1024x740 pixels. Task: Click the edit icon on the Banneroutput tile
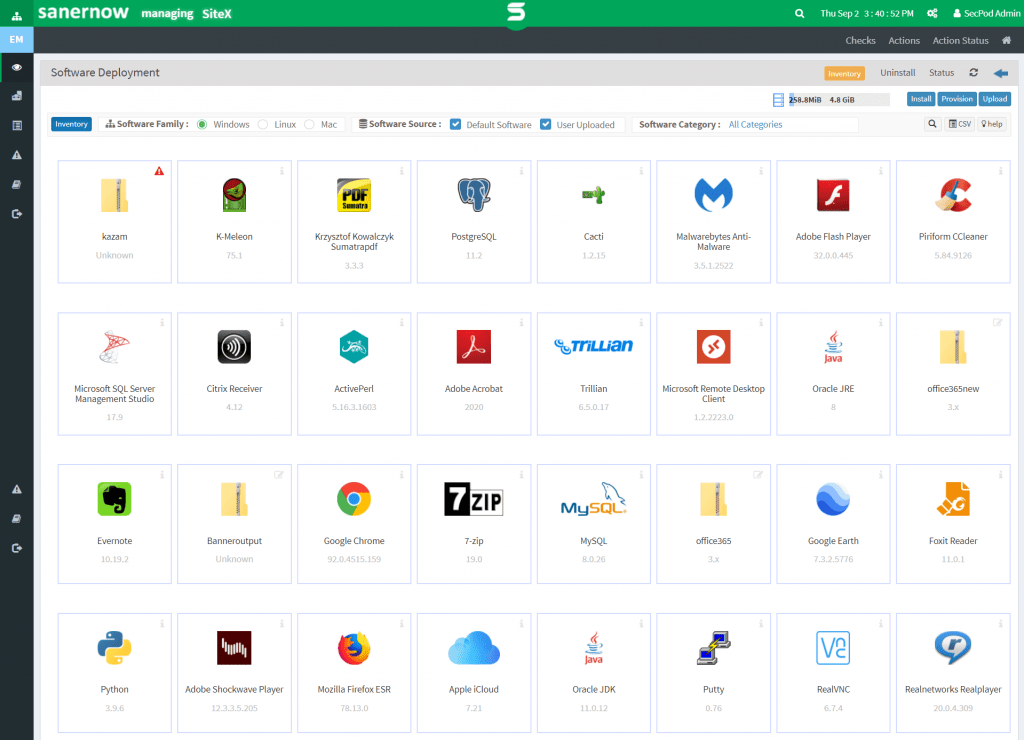tap(279, 475)
